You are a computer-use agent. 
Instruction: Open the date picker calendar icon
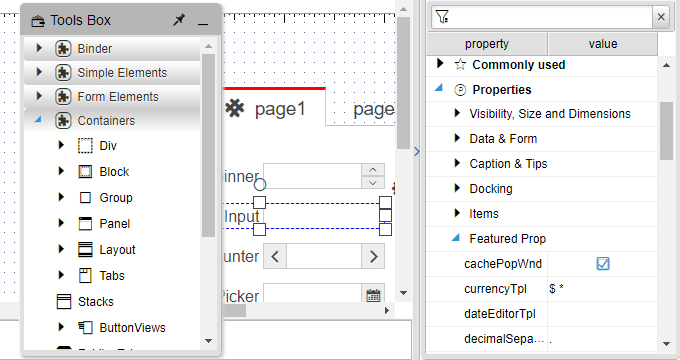coord(373,295)
